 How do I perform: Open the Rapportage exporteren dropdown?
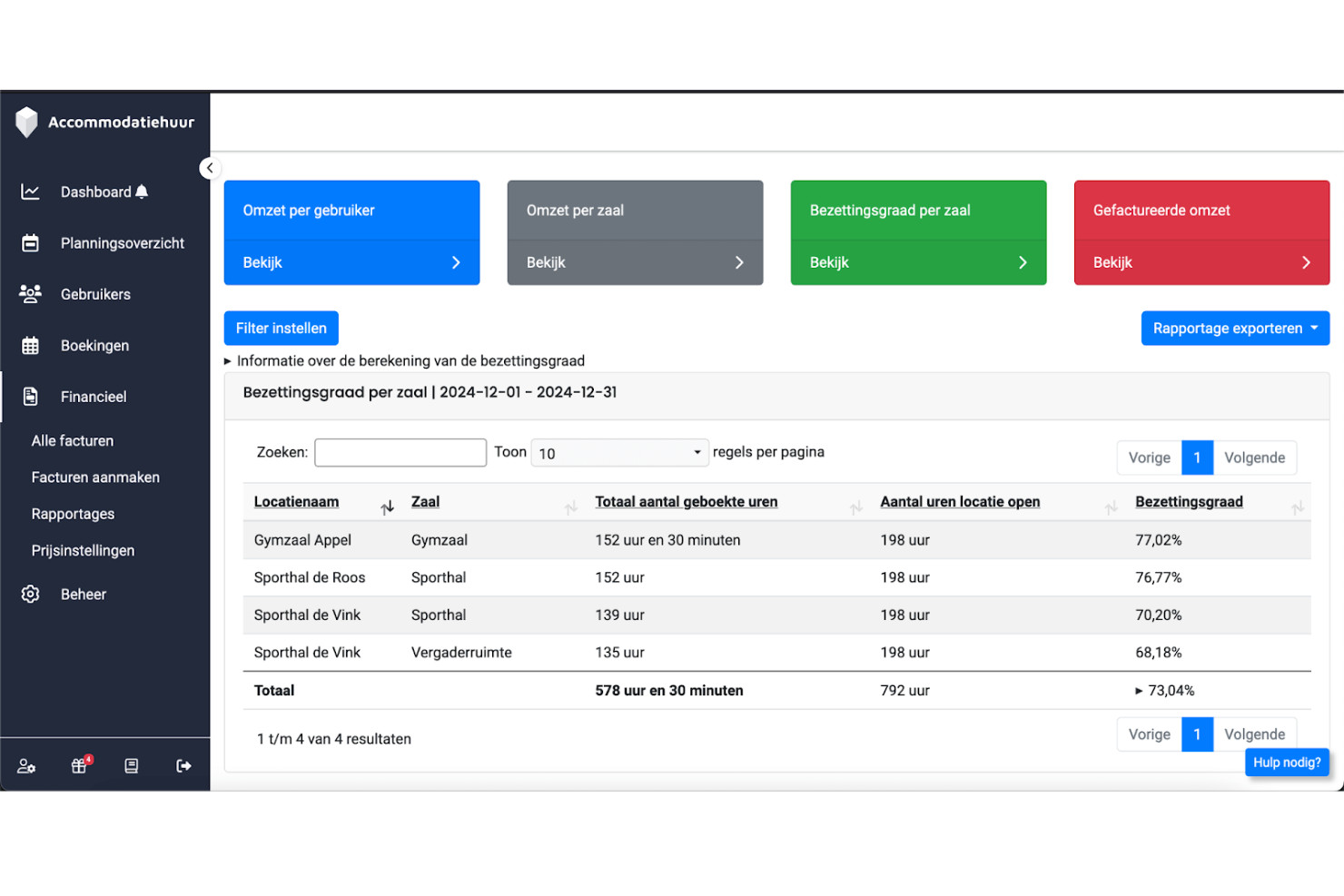coord(1235,328)
